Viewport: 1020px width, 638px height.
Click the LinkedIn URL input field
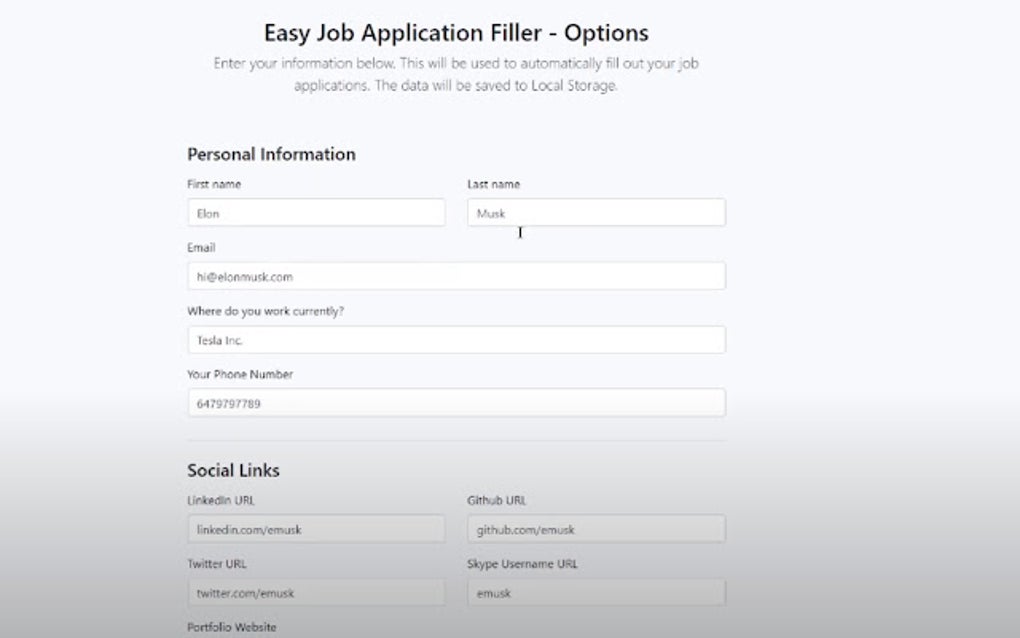[x=315, y=529]
